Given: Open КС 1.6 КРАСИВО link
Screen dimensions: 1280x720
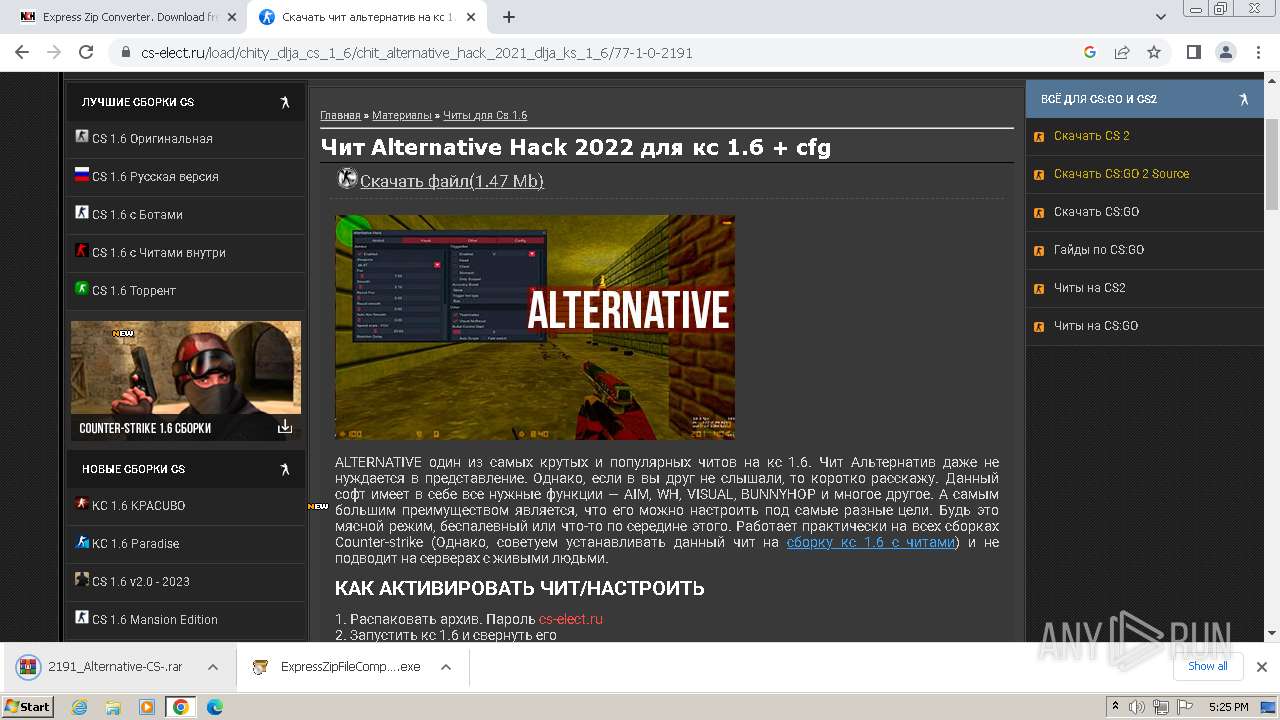Looking at the screenshot, I should pos(138,505).
